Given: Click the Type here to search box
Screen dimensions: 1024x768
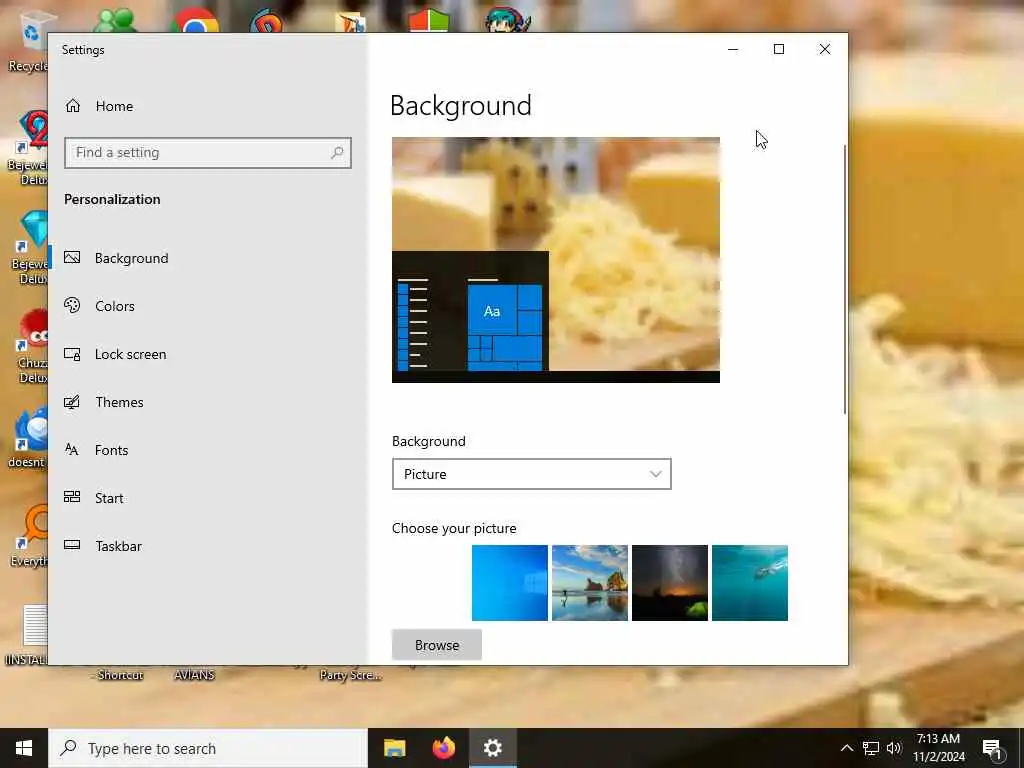Looking at the screenshot, I should pos(208,748).
